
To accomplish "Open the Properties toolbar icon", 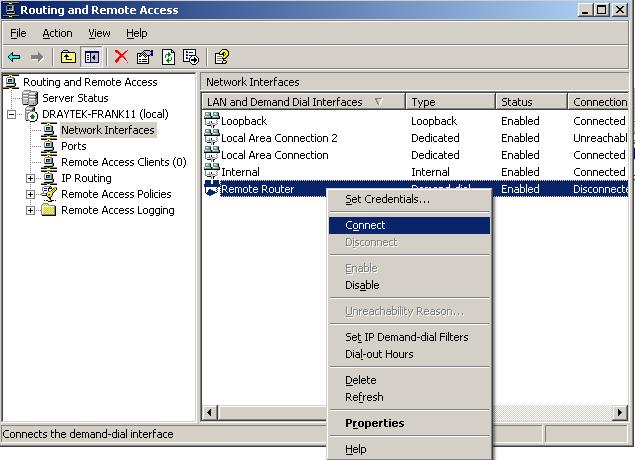I will 145,57.
